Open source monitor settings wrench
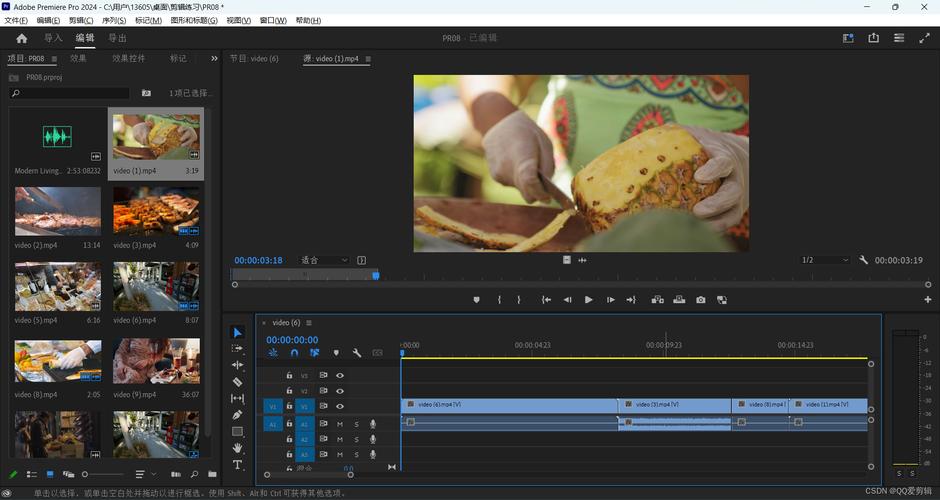 pos(863,260)
